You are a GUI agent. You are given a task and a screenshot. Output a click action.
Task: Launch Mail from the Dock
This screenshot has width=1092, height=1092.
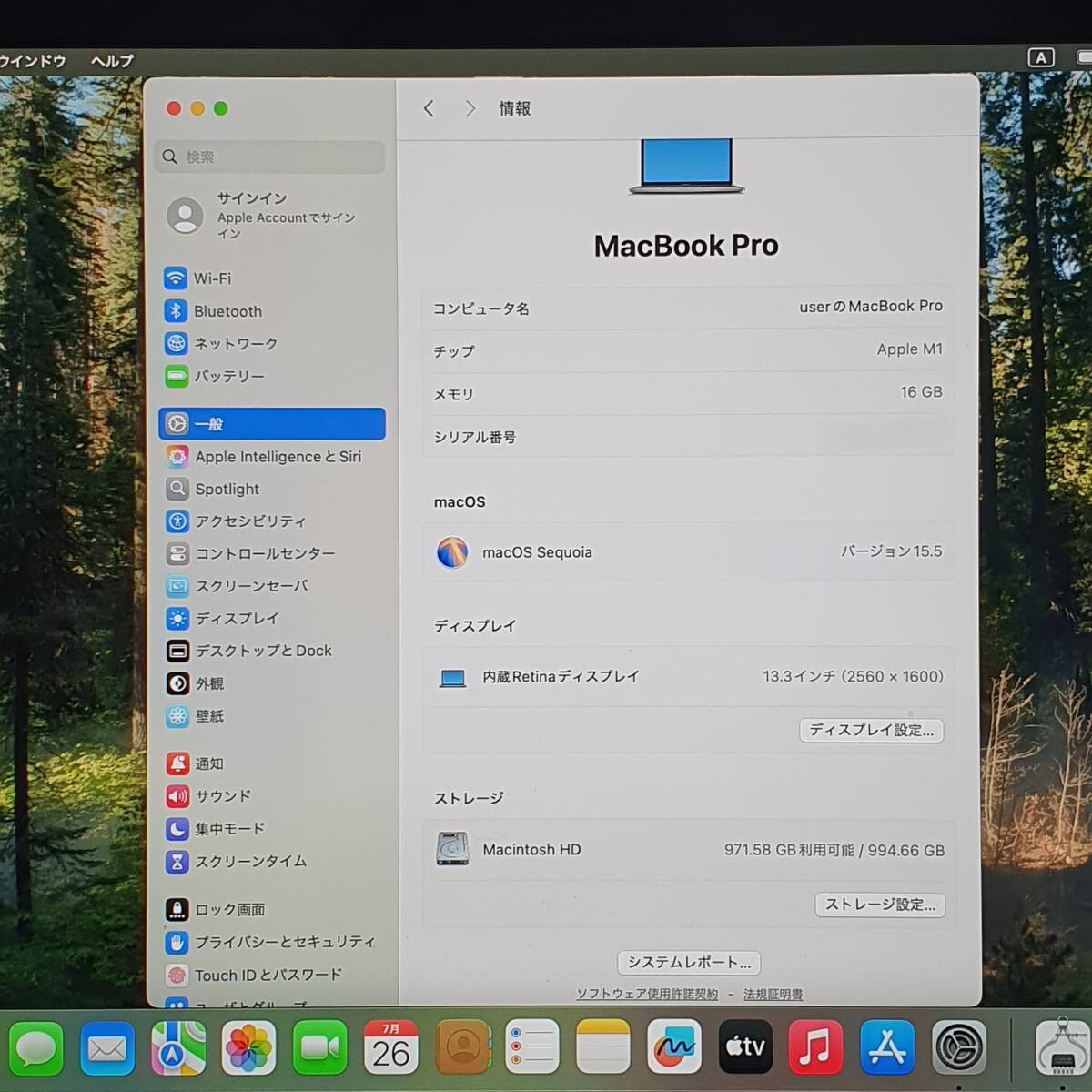pyautogui.click(x=107, y=1049)
